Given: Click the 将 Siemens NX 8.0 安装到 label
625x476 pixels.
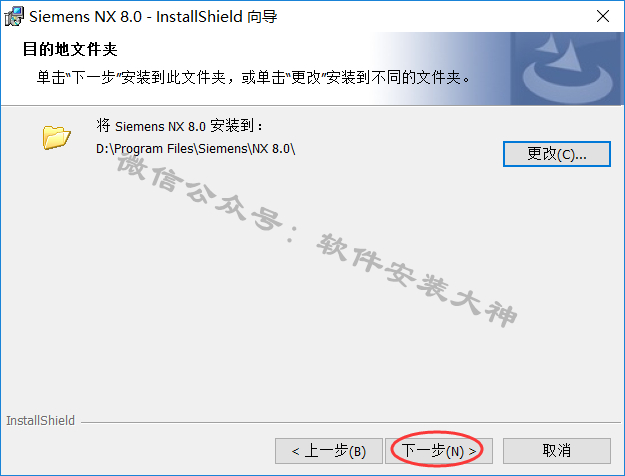Looking at the screenshot, I should 179,126.
